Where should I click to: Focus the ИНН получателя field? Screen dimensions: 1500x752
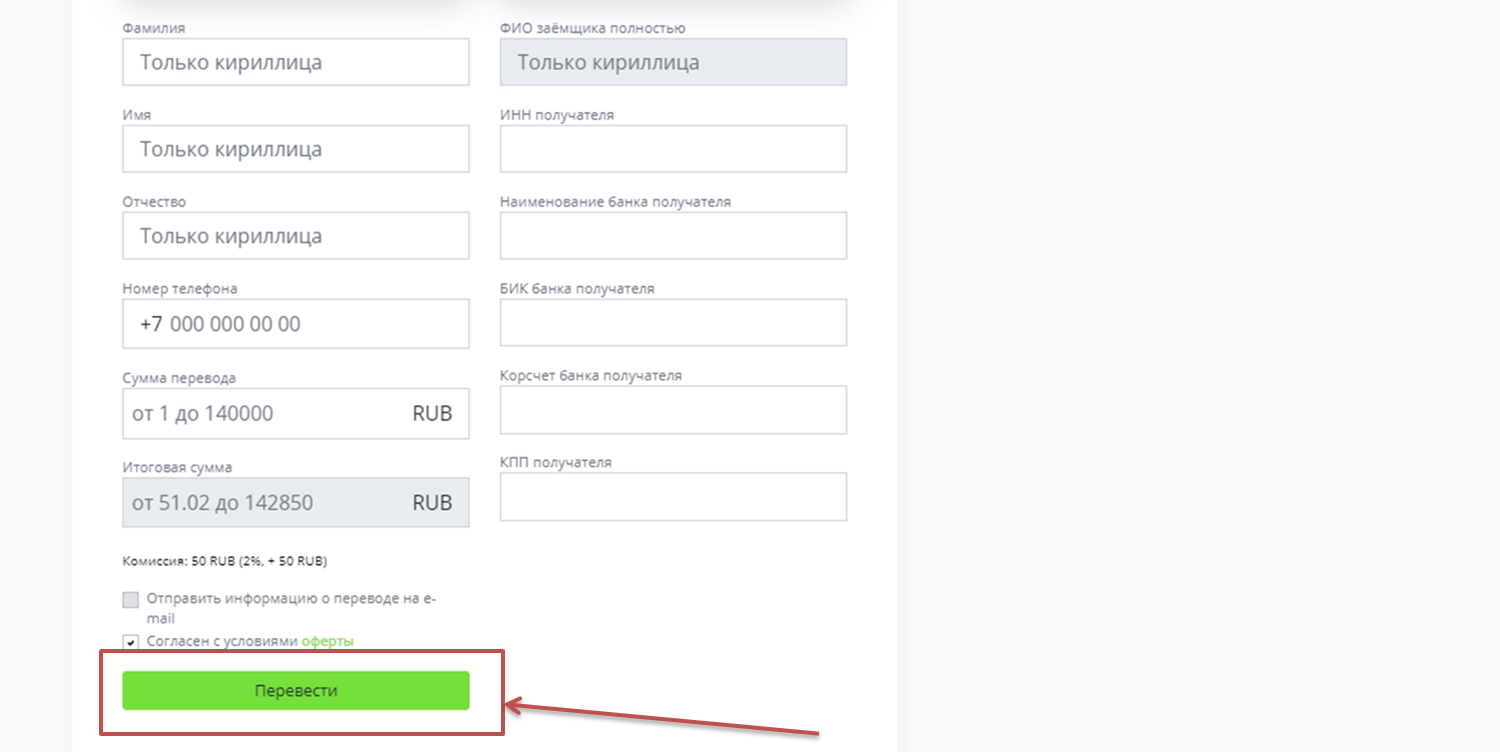pyautogui.click(x=673, y=149)
